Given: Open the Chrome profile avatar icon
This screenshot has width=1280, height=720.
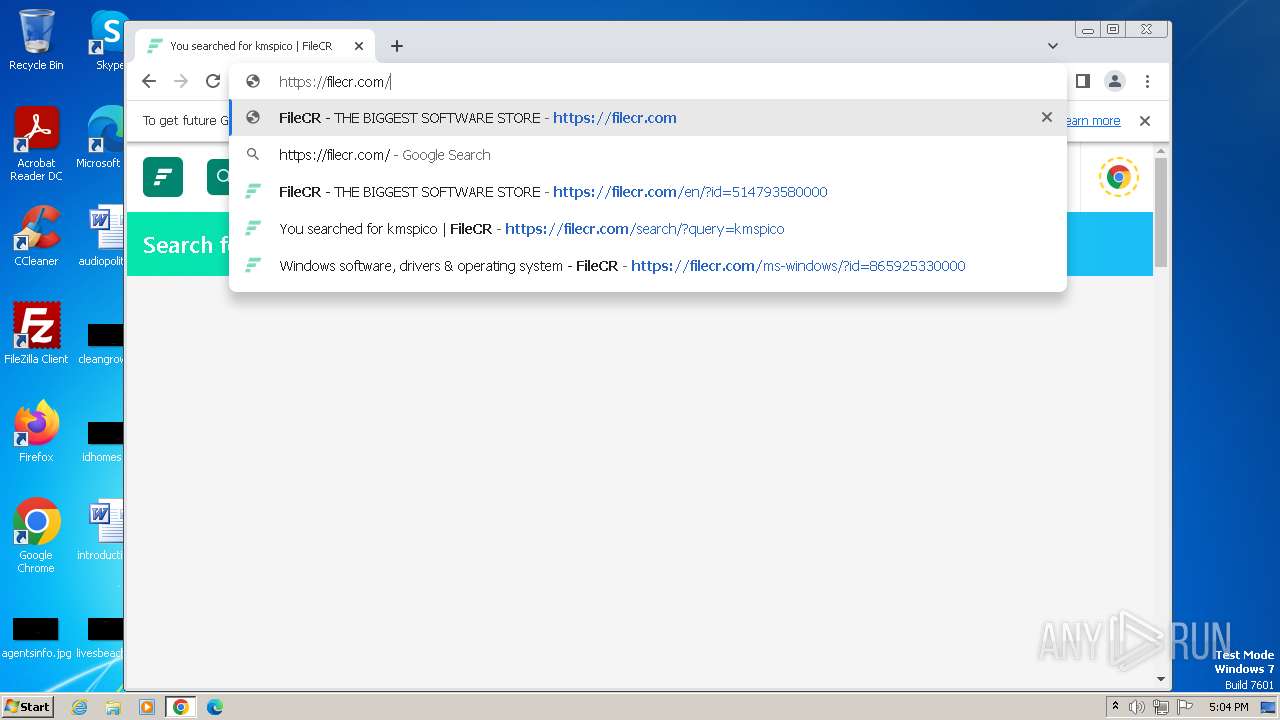Looking at the screenshot, I should (1114, 81).
